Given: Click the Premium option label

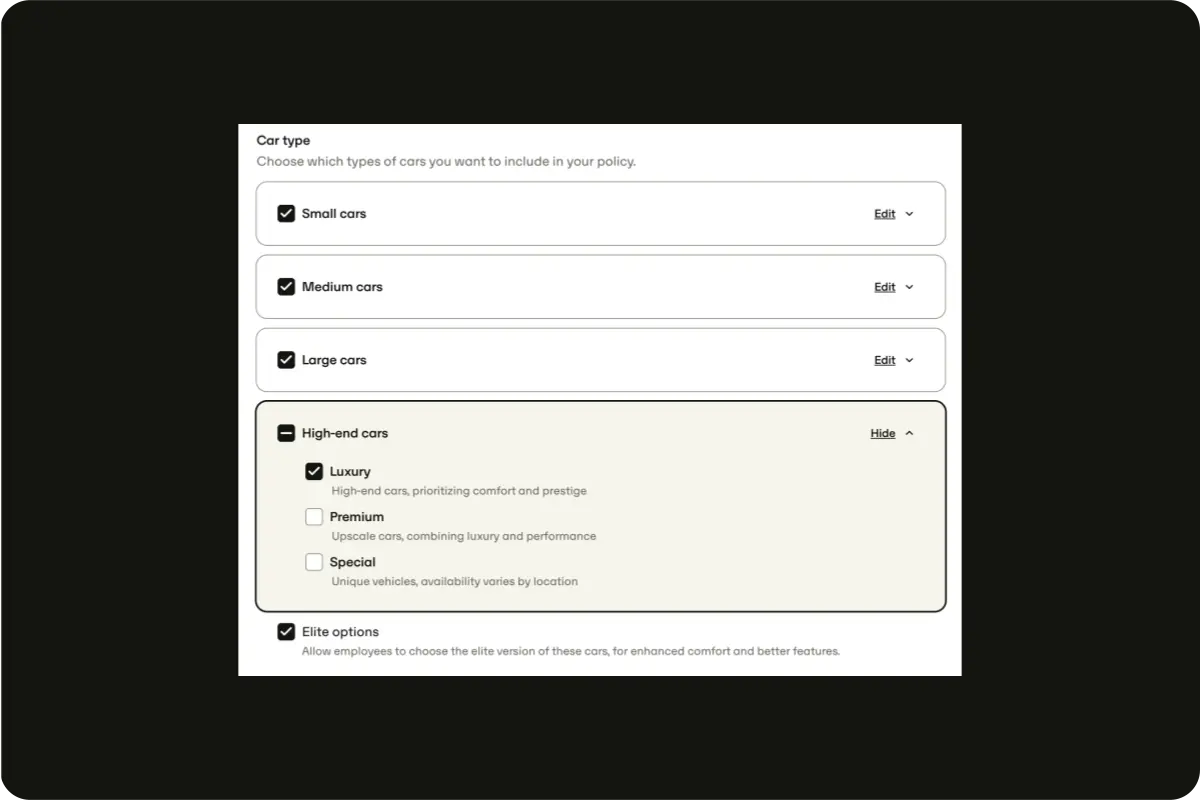Looking at the screenshot, I should [x=356, y=517].
